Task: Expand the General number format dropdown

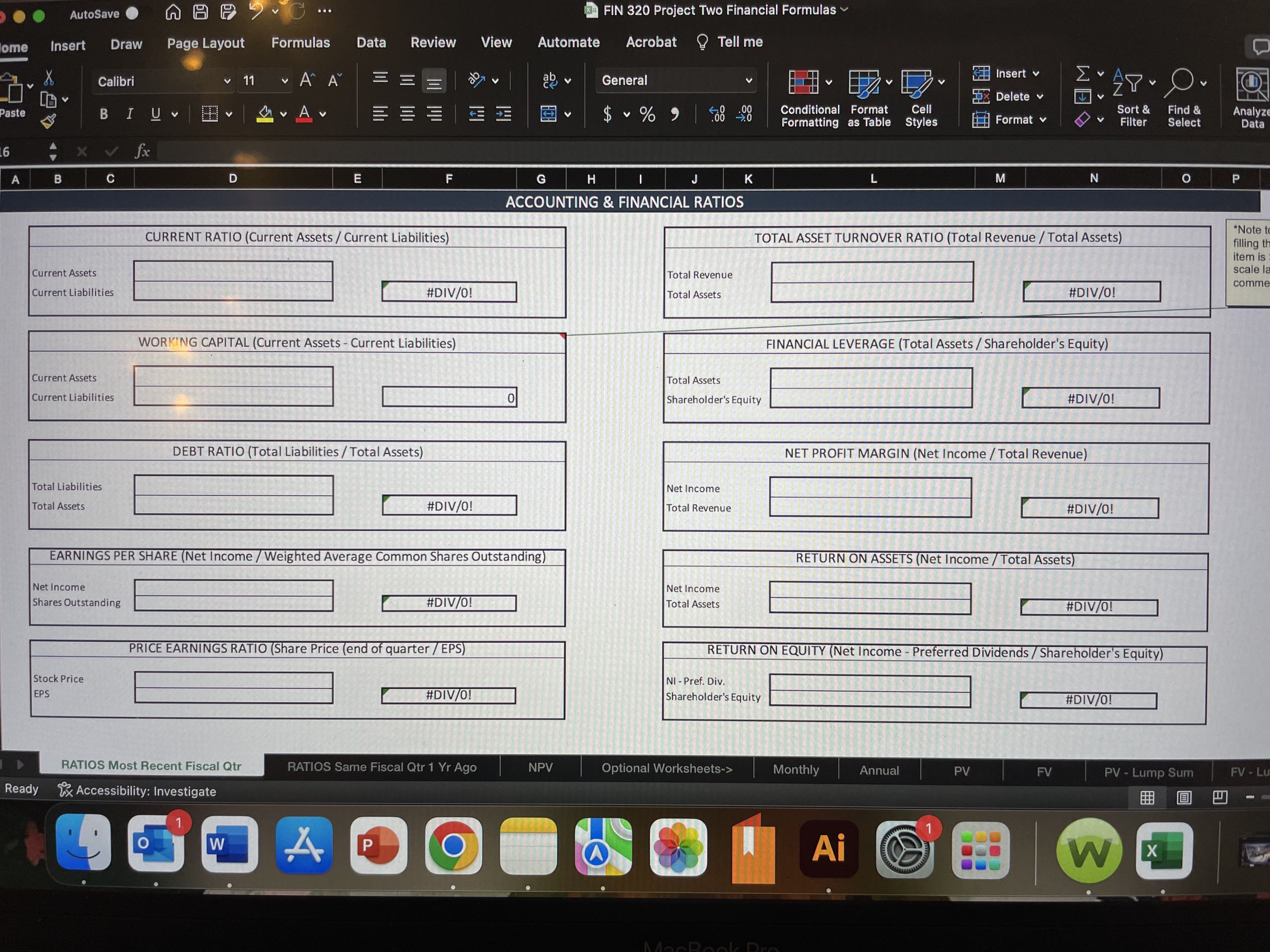Action: (x=748, y=81)
